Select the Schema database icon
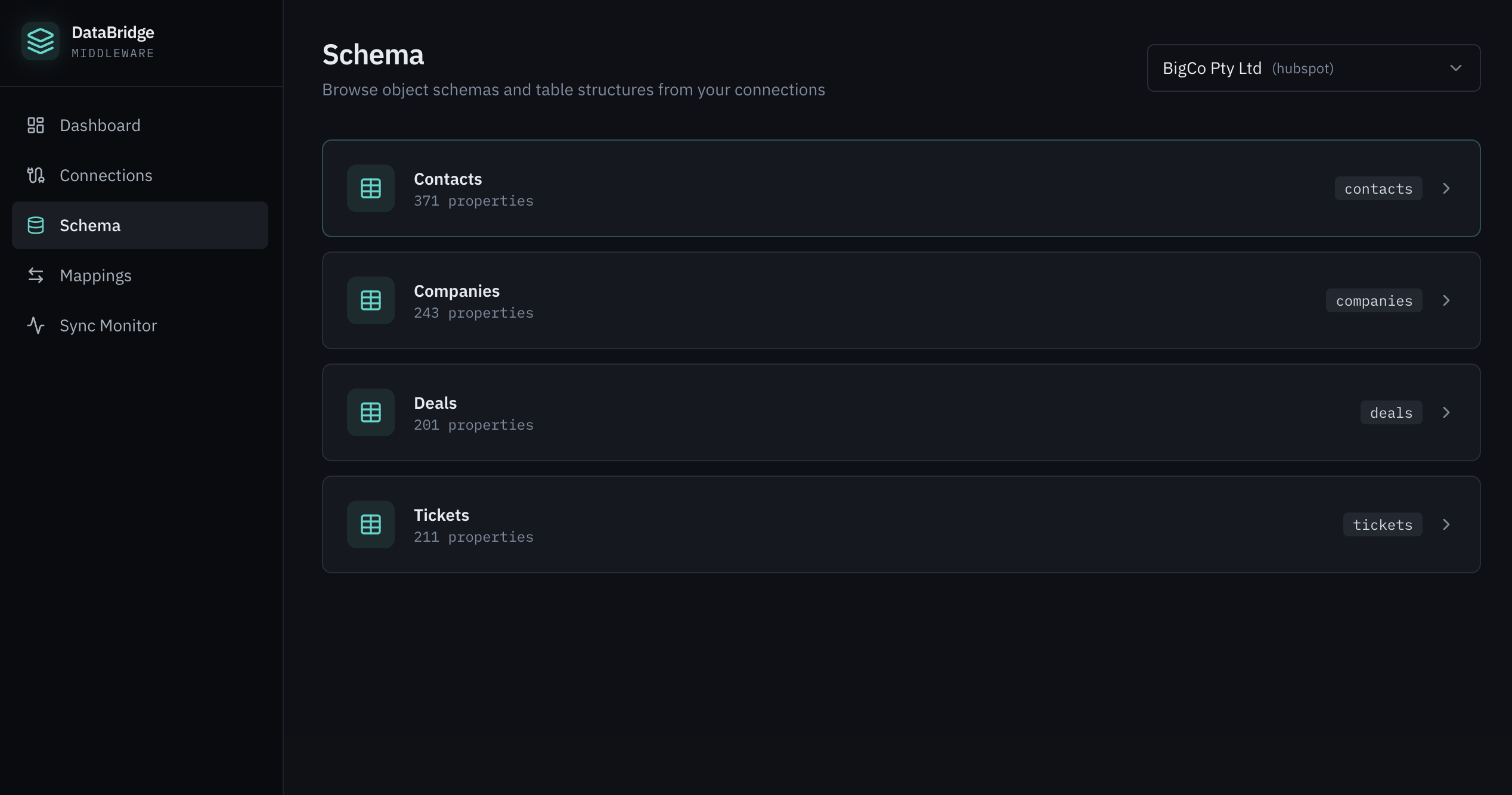The width and height of the screenshot is (1512, 795). (x=35, y=225)
